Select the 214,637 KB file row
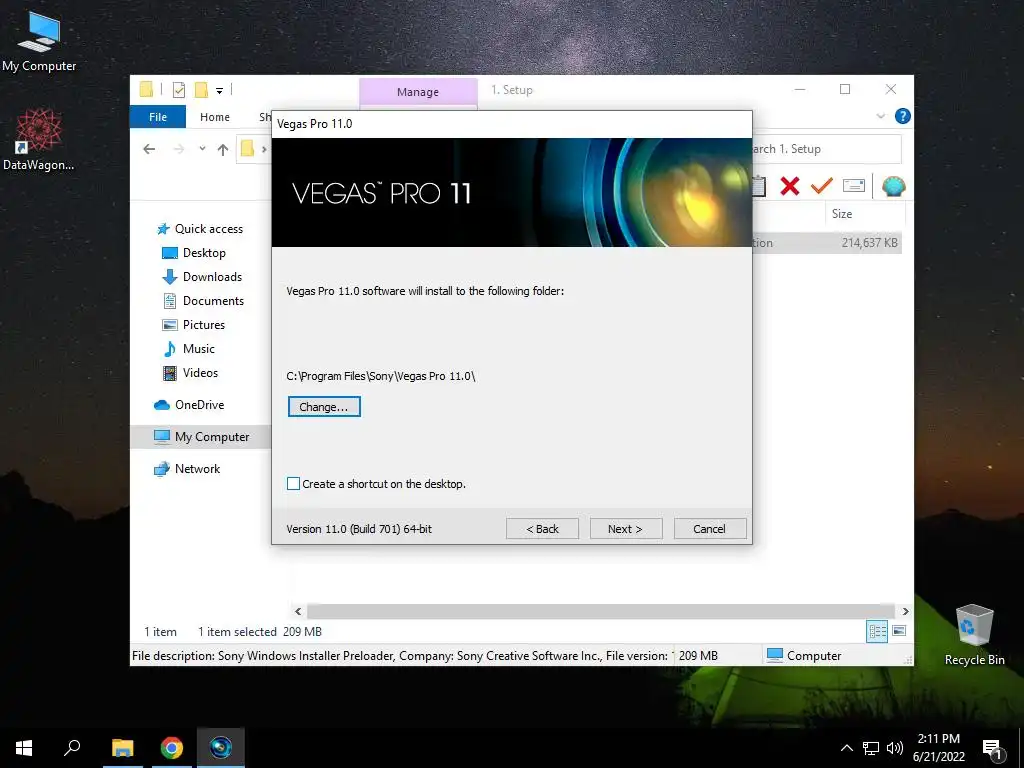The height and width of the screenshot is (768, 1024). click(827, 243)
